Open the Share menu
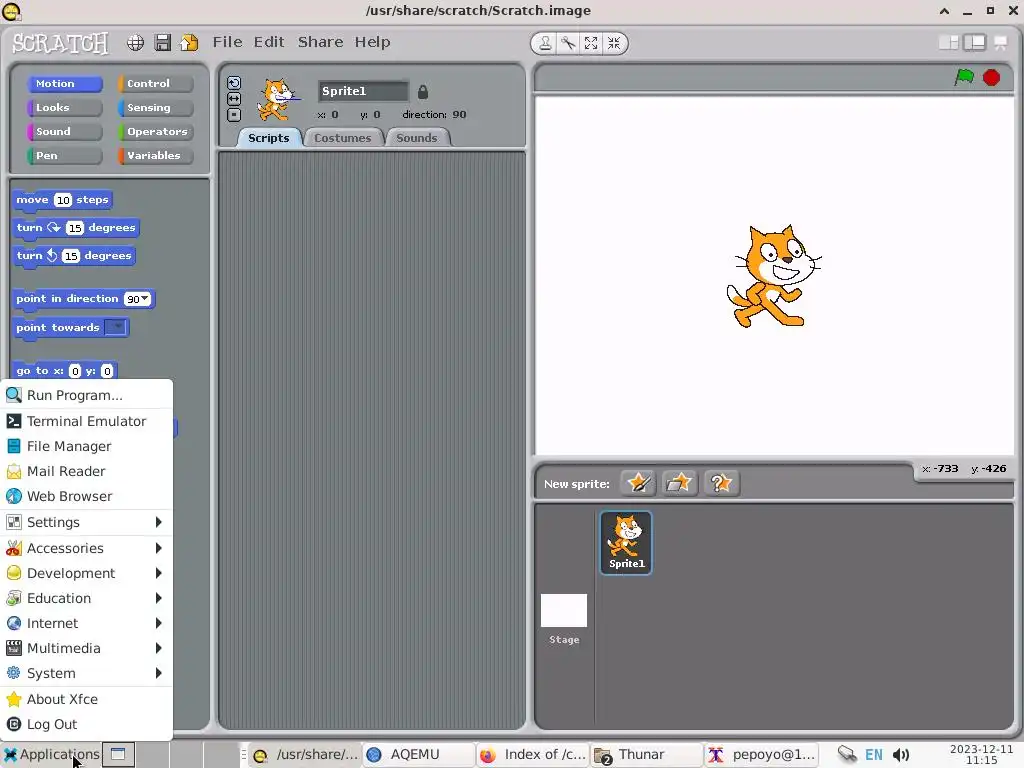1024x768 pixels. pos(320,42)
